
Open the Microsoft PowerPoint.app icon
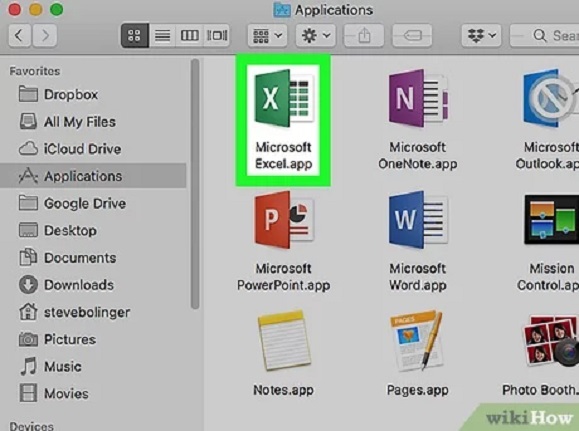284,220
